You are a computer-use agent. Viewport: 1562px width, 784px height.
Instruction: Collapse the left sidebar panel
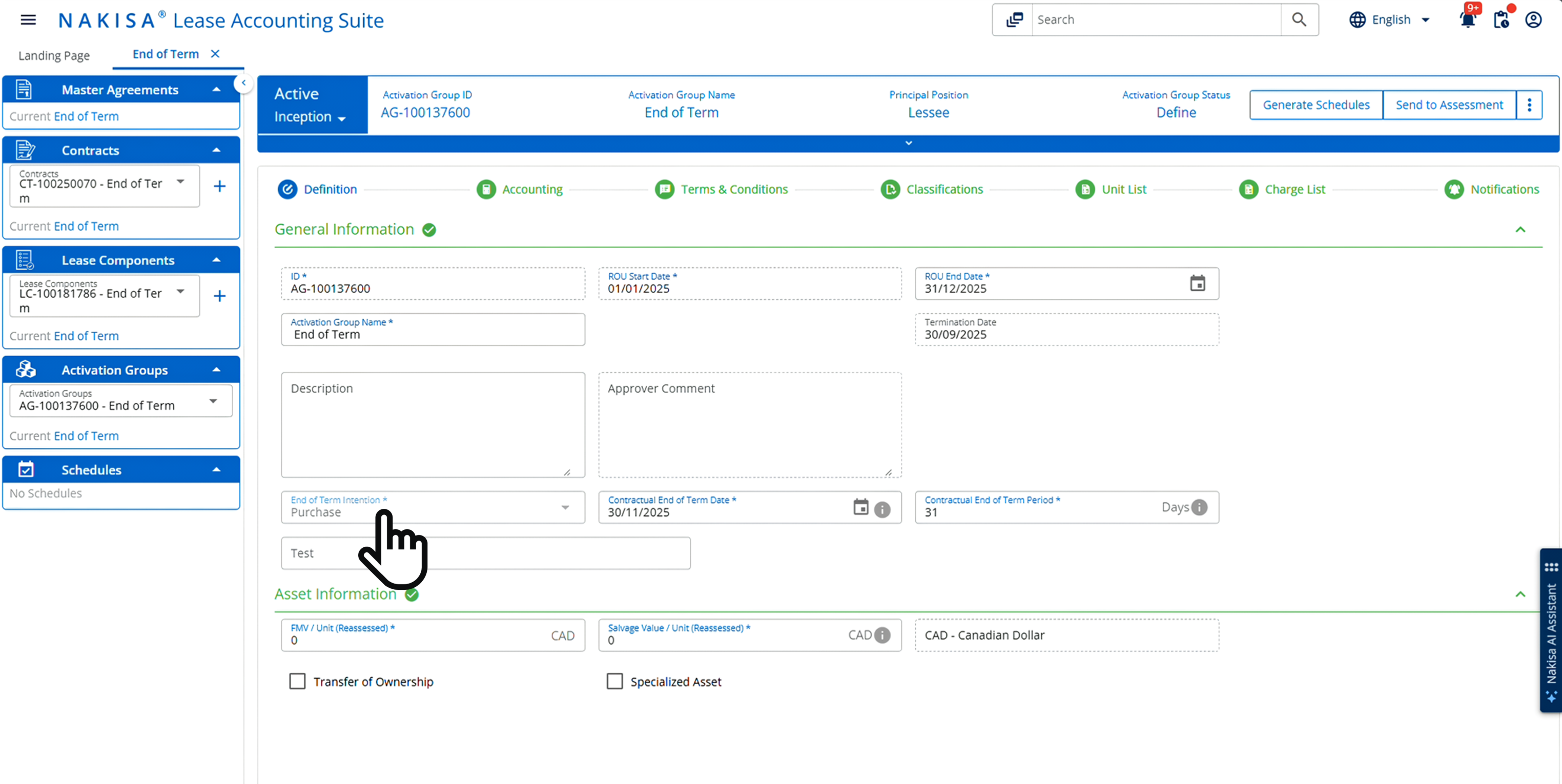tap(243, 83)
